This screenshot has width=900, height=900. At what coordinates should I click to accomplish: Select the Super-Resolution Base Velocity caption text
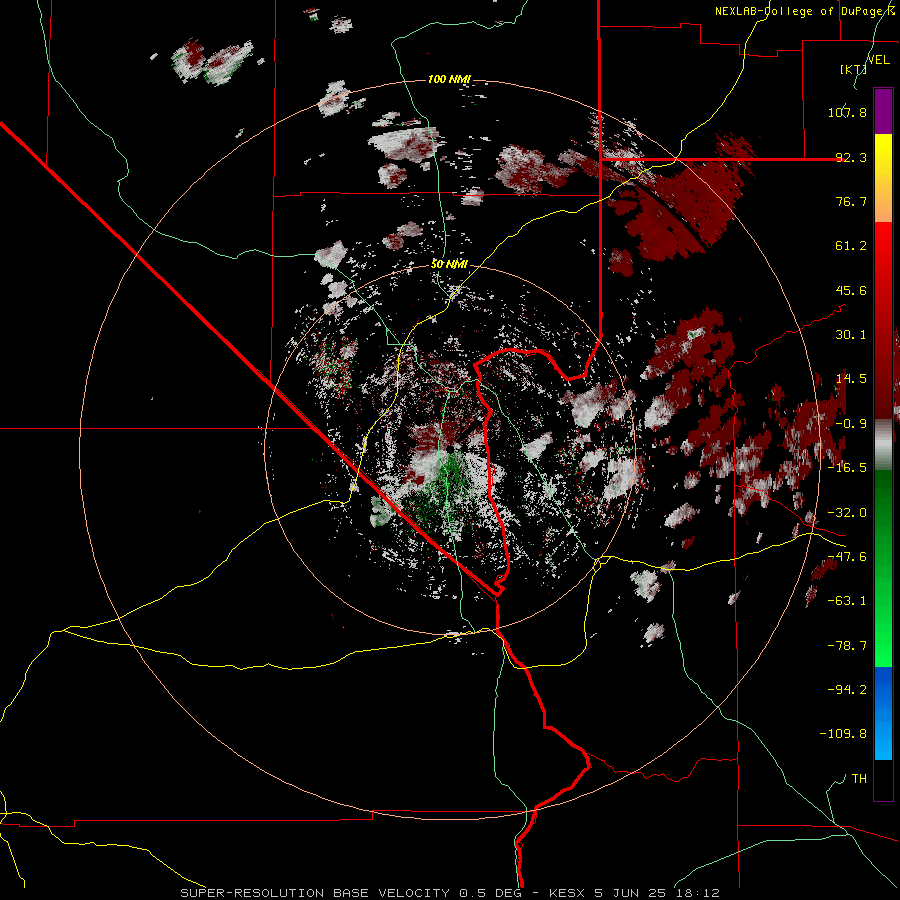point(450,893)
